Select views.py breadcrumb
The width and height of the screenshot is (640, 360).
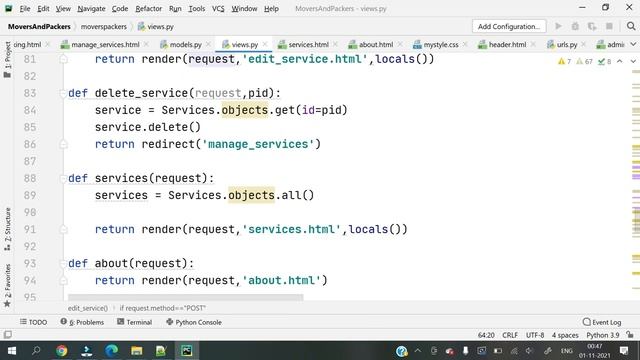coord(156,27)
